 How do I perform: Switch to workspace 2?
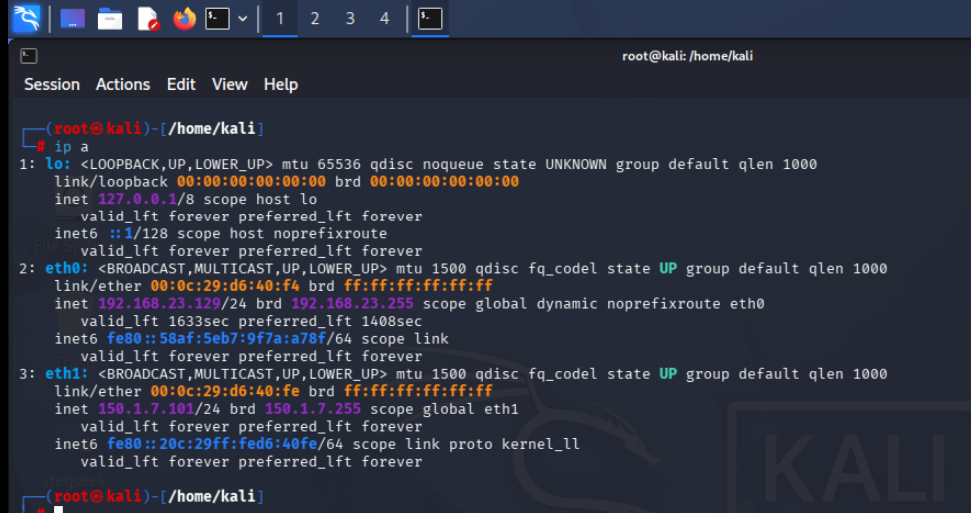tap(315, 19)
